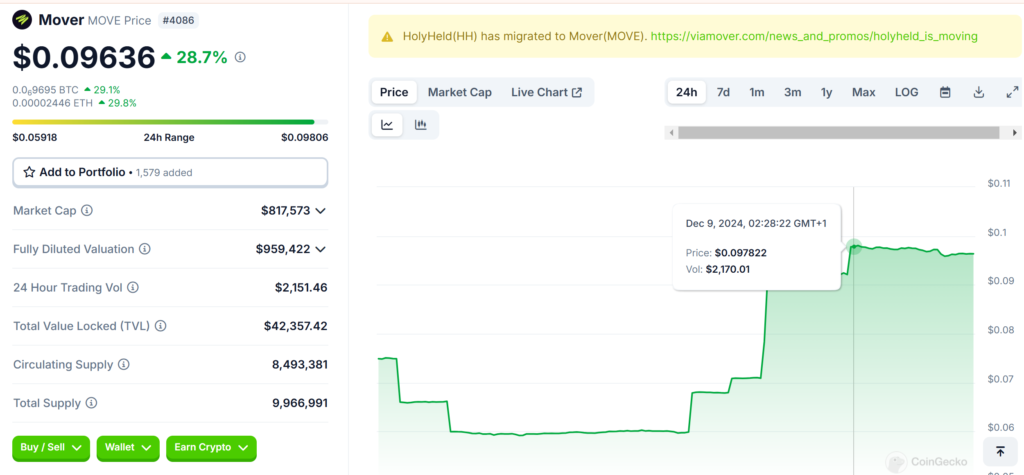Image resolution: width=1024 pixels, height=475 pixels.
Task: Open the Buy / Sell dropdown
Action: (51, 448)
